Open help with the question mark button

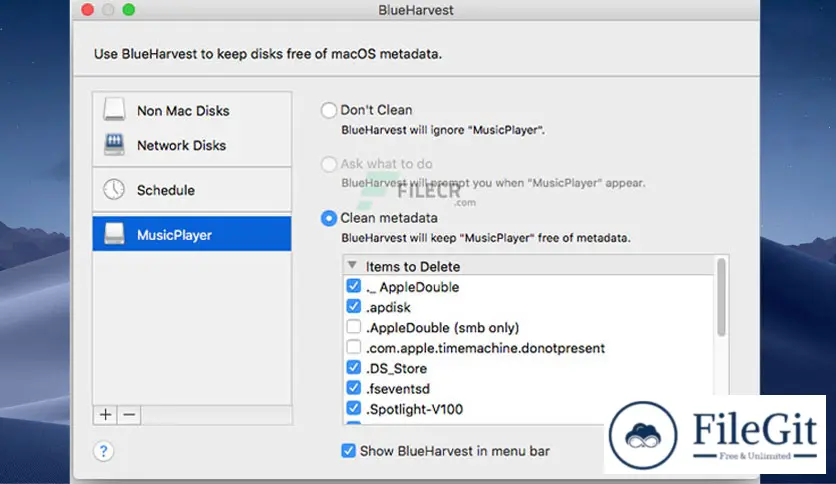[103, 451]
